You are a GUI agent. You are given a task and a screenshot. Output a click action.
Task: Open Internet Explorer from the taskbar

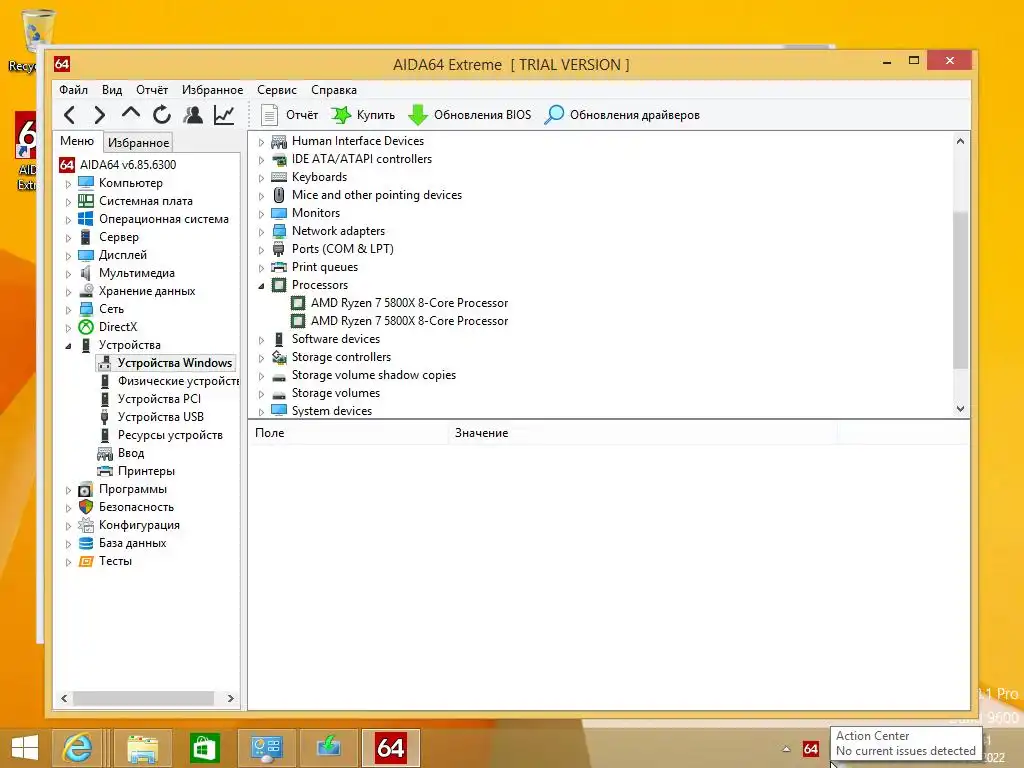click(79, 748)
